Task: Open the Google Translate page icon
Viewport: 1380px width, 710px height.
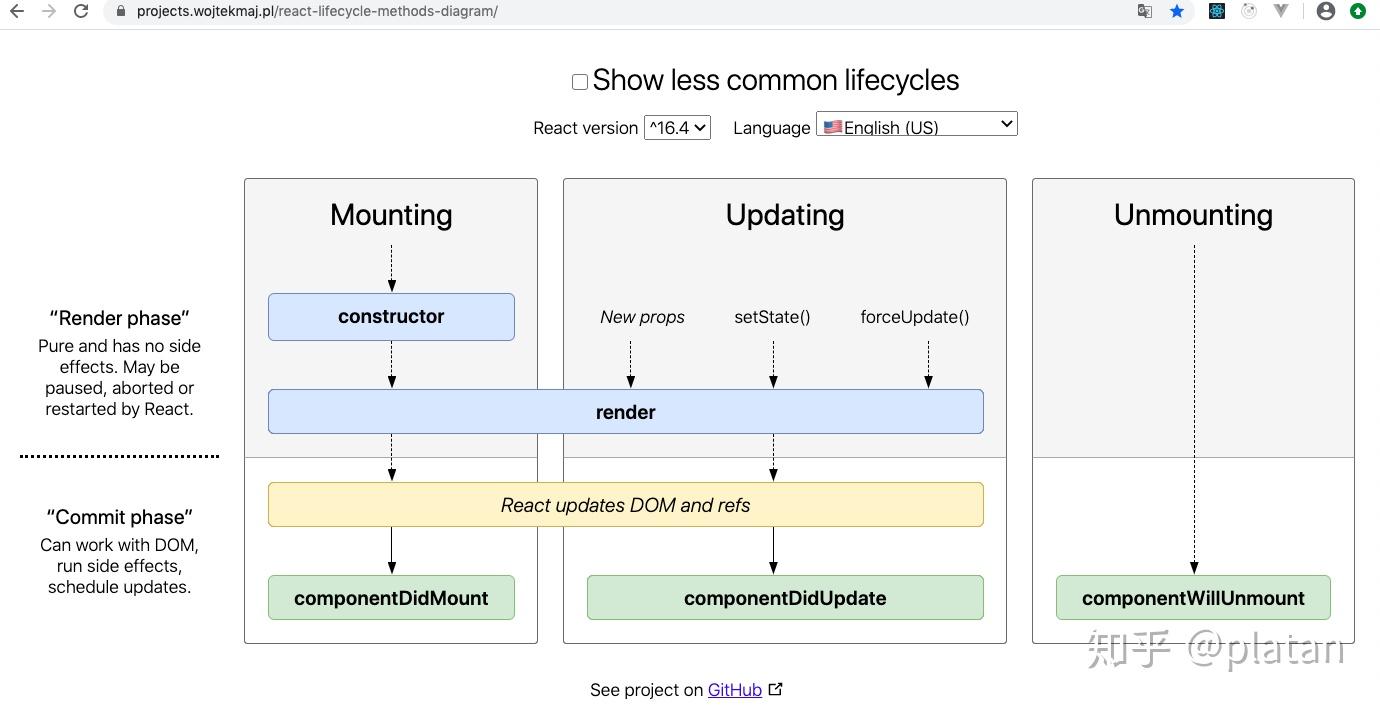Action: pos(1144,11)
